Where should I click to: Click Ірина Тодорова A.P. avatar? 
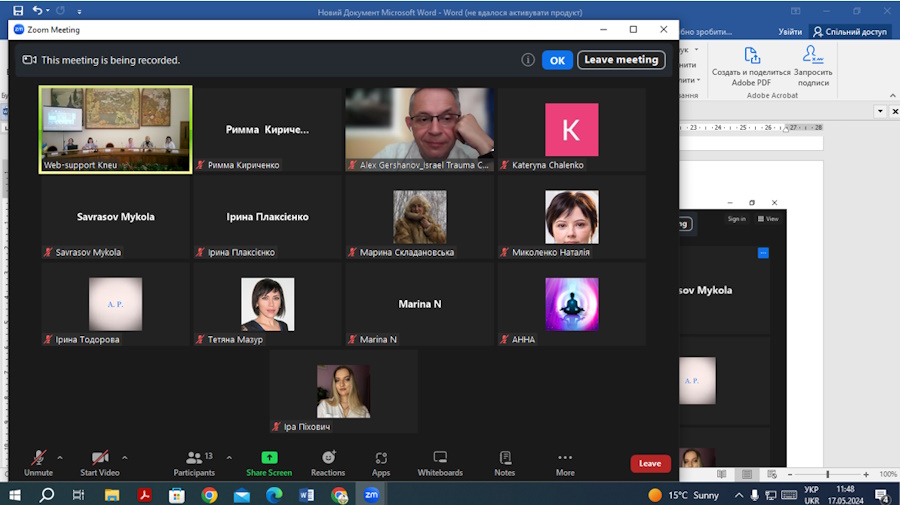(115, 304)
